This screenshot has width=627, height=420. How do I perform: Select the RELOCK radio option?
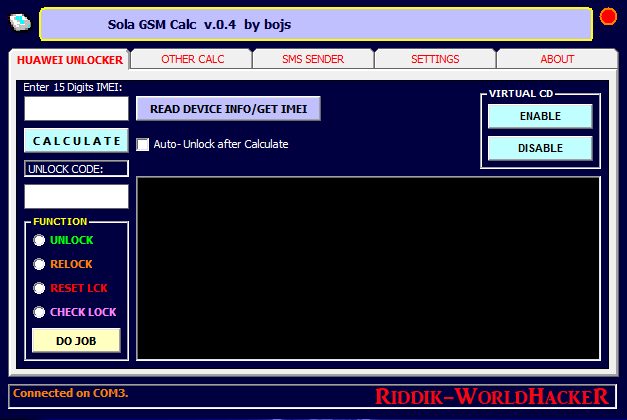pos(39,264)
